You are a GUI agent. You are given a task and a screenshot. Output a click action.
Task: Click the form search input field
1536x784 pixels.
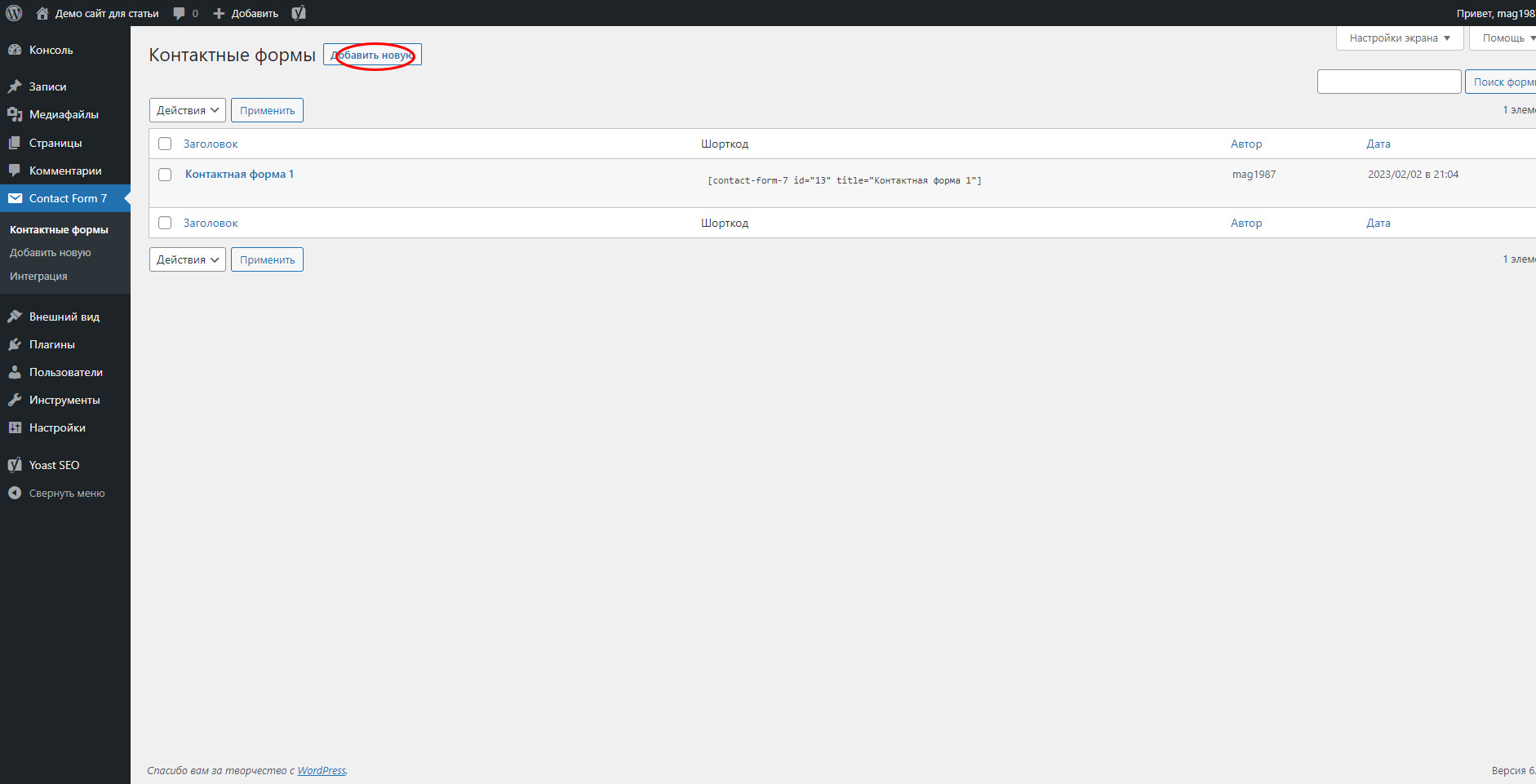tap(1388, 82)
